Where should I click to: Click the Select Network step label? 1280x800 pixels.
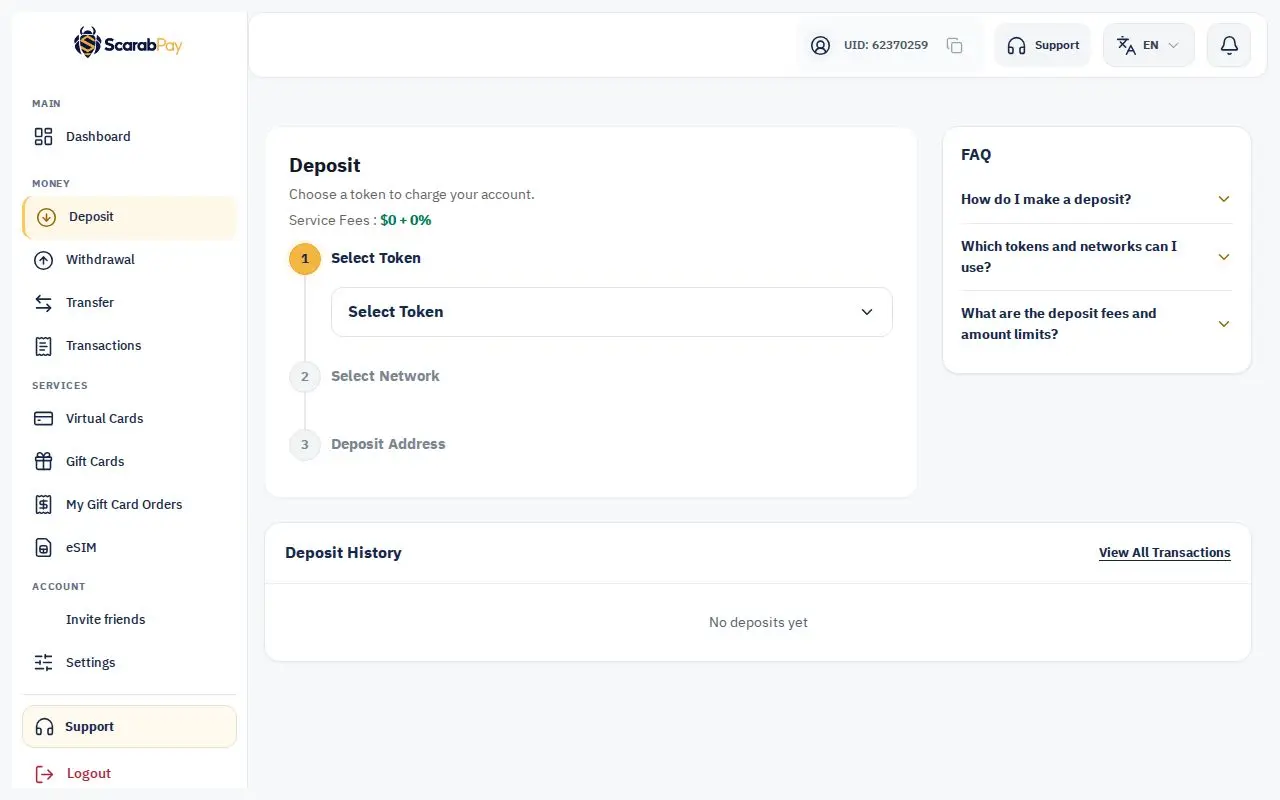coord(385,377)
